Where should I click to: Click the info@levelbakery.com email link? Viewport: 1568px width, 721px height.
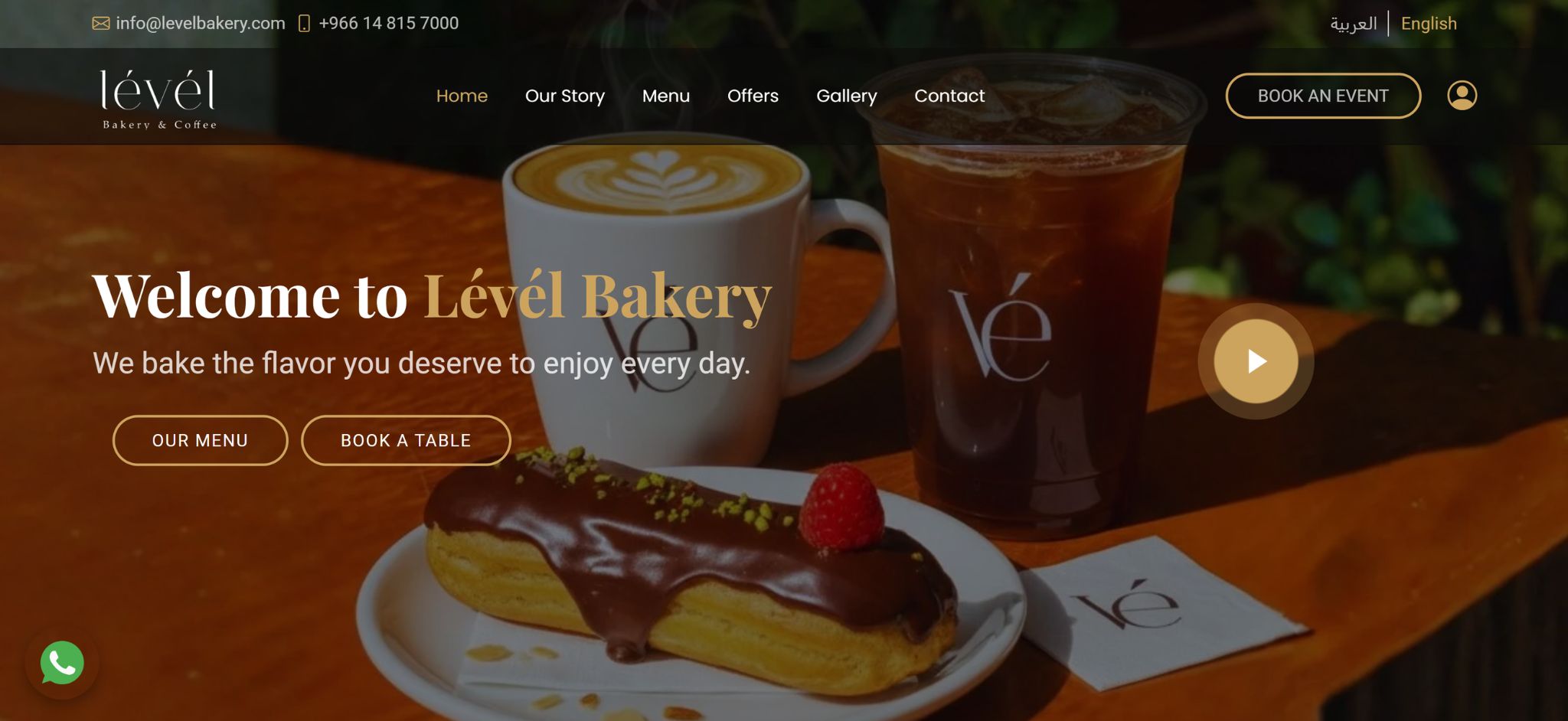click(x=201, y=24)
